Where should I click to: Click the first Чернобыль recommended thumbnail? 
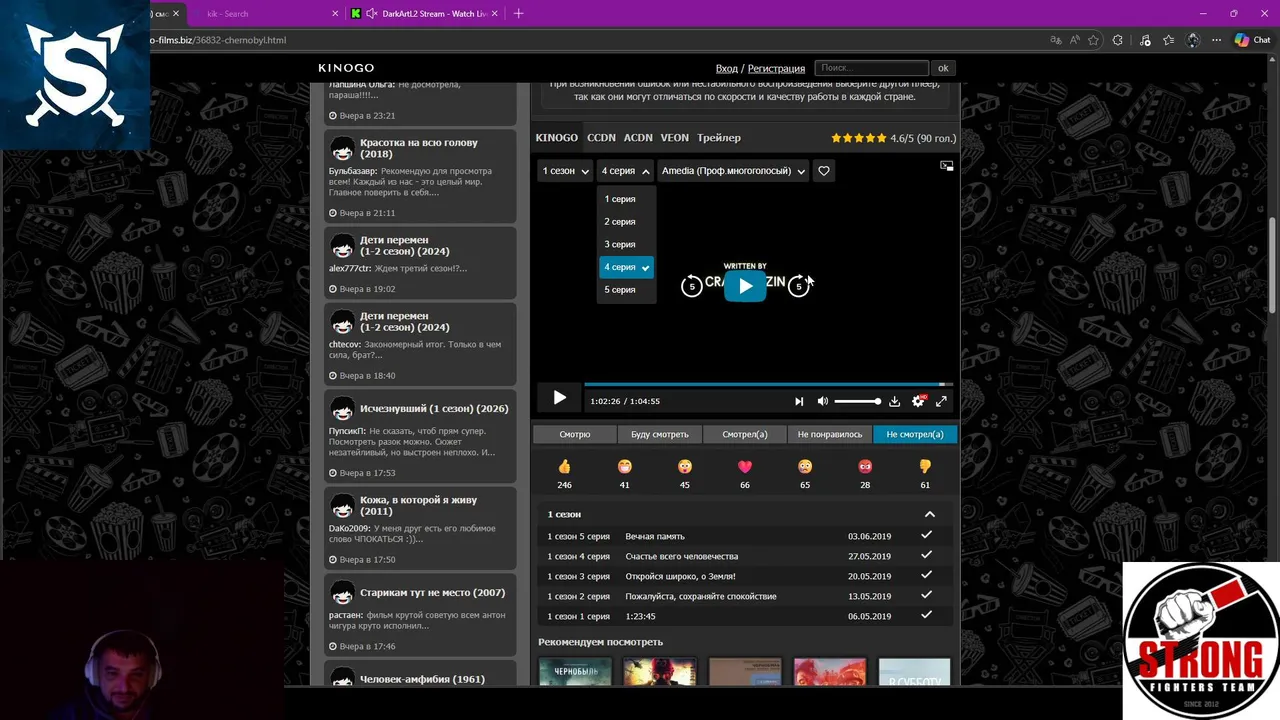click(x=575, y=671)
